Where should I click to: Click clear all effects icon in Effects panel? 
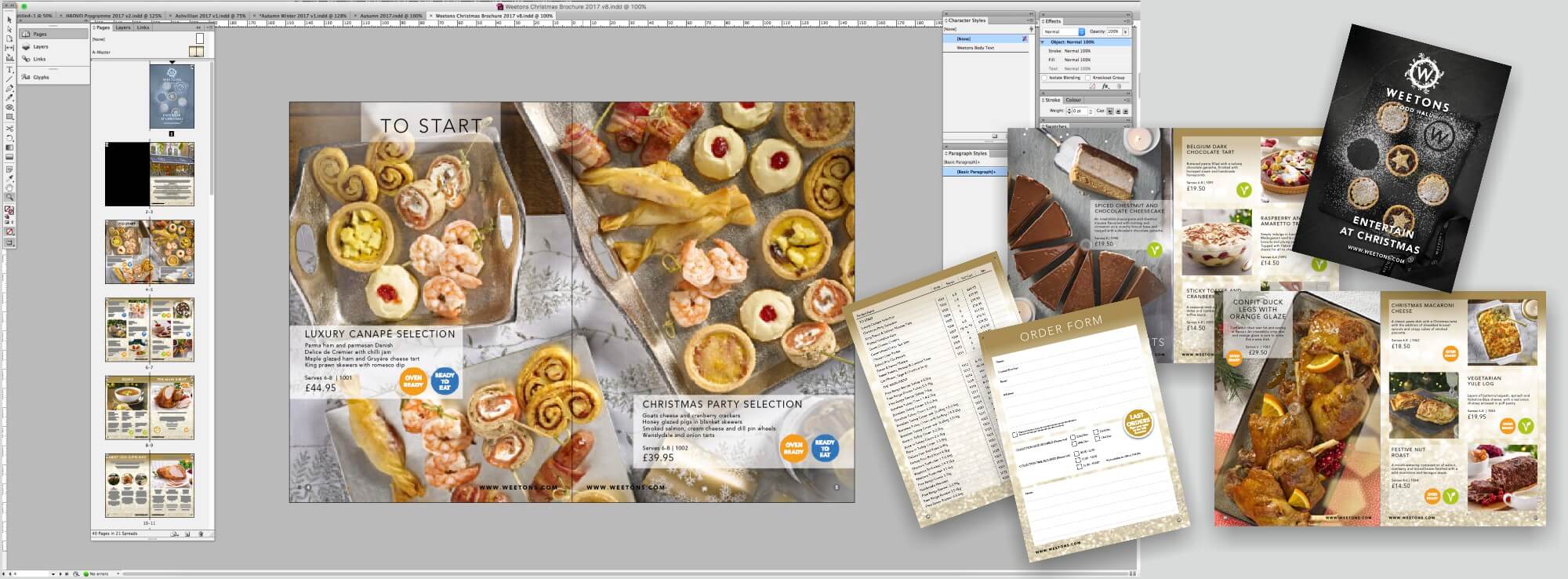[1092, 86]
